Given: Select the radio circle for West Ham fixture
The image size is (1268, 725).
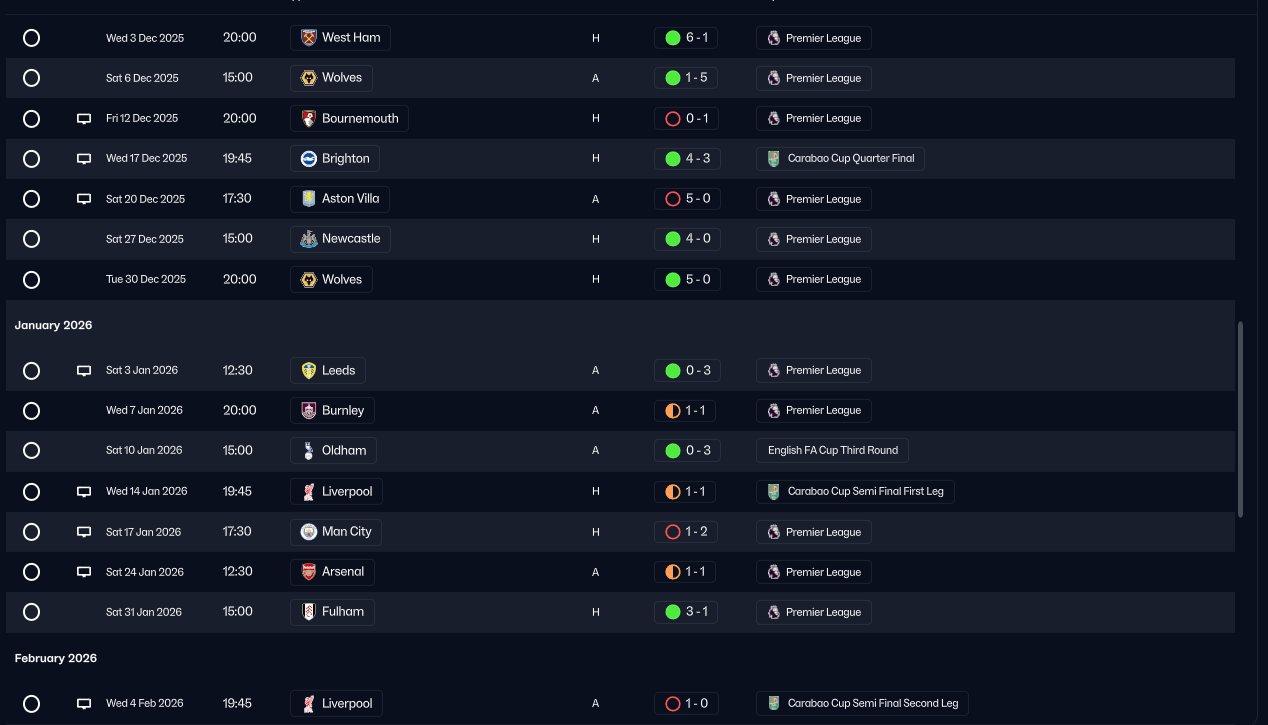Looking at the screenshot, I should [31, 38].
